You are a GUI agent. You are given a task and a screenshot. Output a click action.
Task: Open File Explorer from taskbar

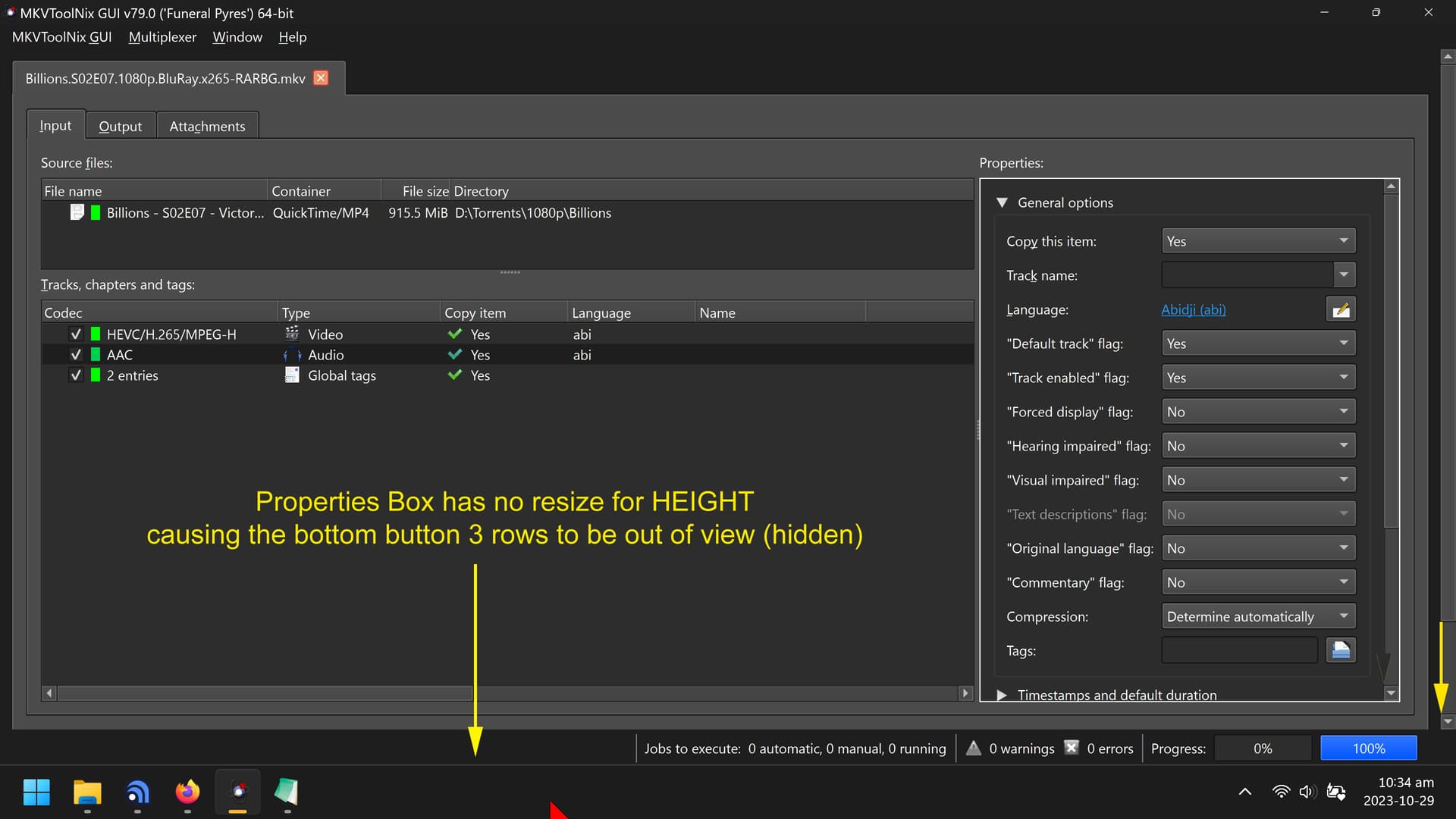(x=87, y=792)
